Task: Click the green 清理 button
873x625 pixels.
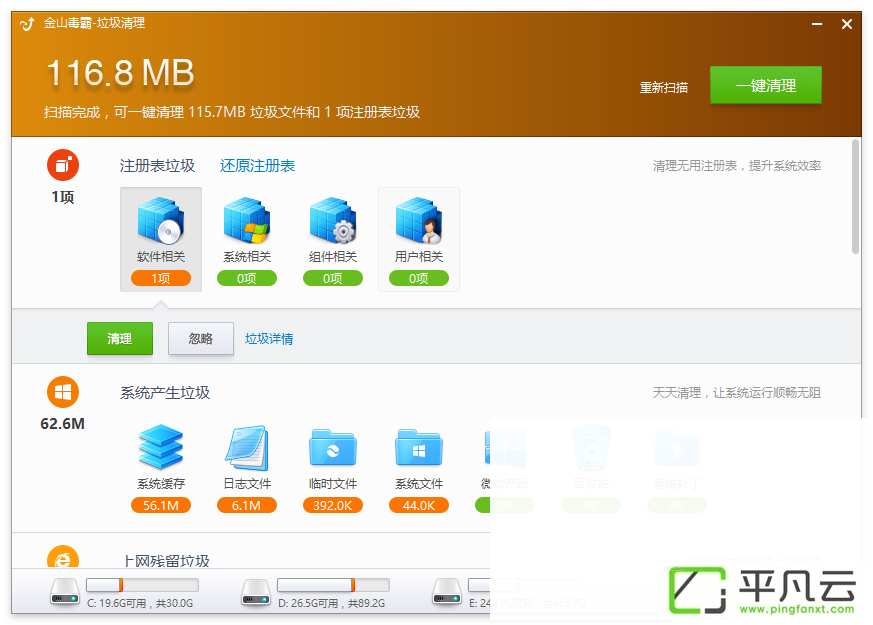Action: click(x=120, y=338)
